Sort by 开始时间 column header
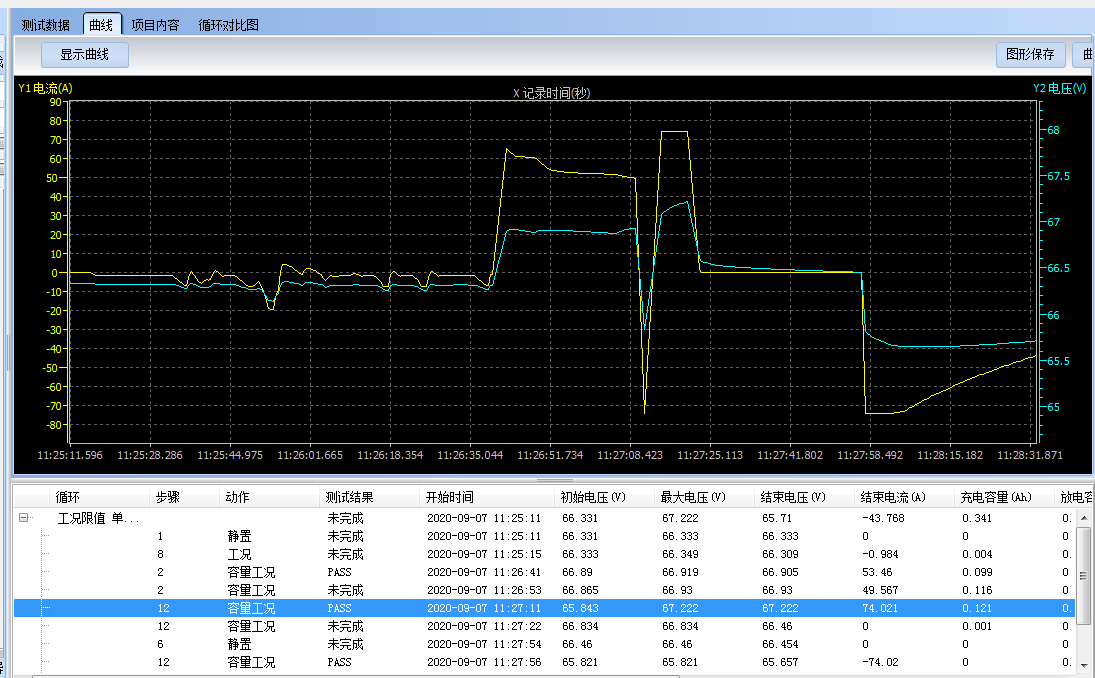The image size is (1095, 678). click(449, 497)
